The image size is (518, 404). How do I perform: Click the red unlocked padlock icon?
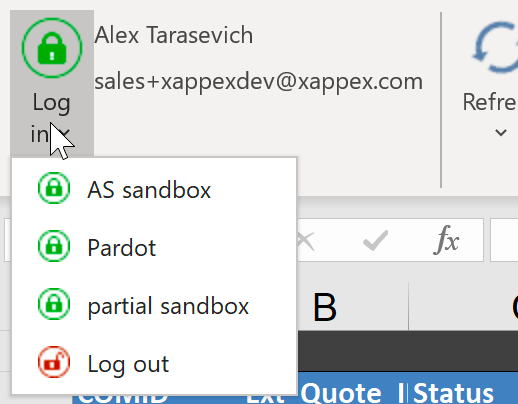54,362
